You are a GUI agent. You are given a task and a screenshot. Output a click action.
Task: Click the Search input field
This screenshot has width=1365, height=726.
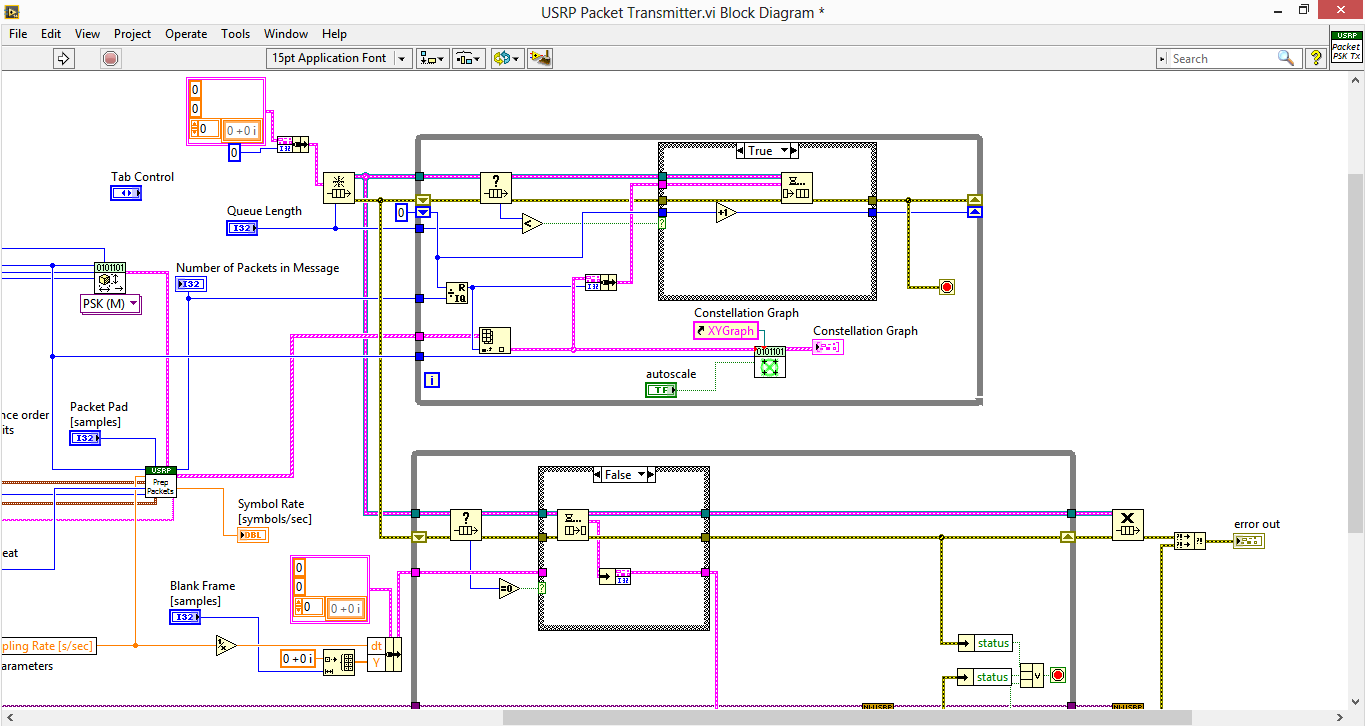1222,58
